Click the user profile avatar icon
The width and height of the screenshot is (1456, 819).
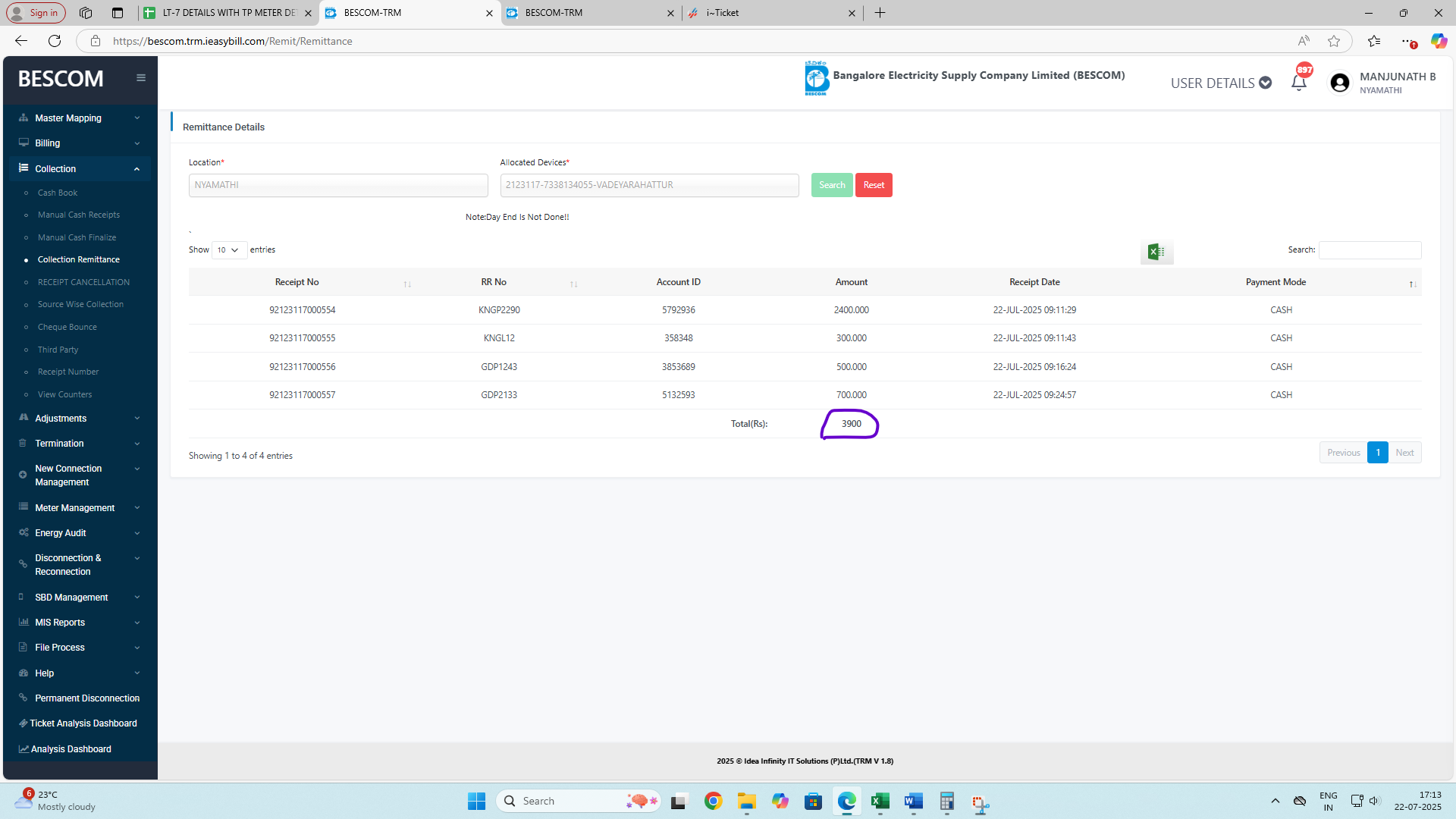1340,83
